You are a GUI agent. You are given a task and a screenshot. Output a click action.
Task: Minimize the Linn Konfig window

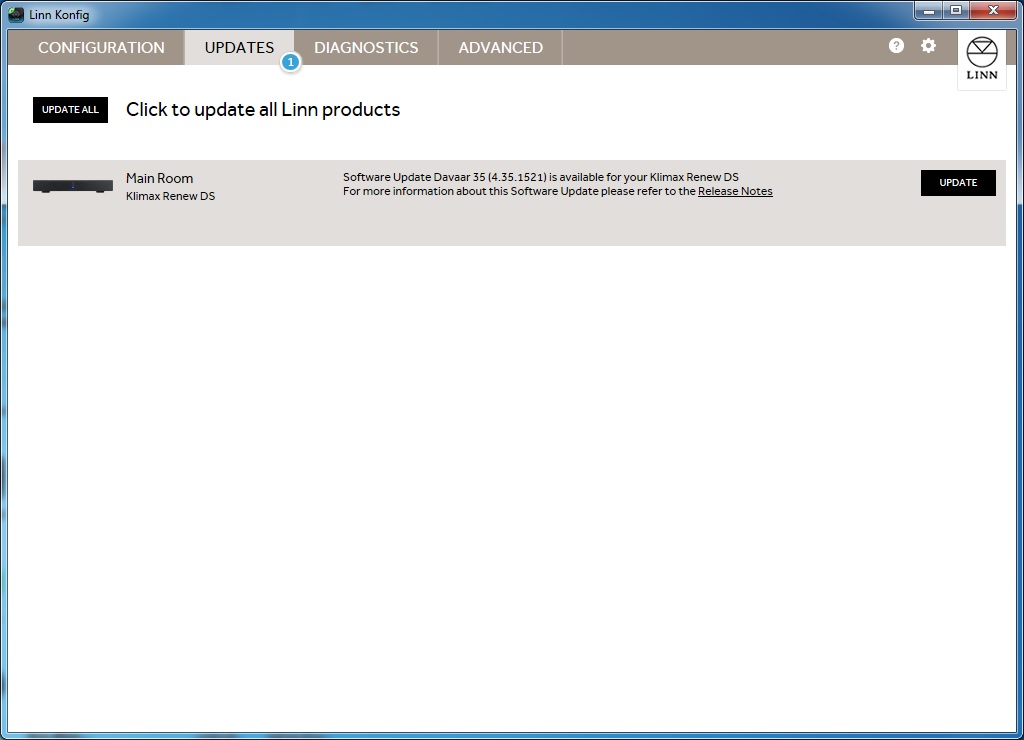(929, 10)
